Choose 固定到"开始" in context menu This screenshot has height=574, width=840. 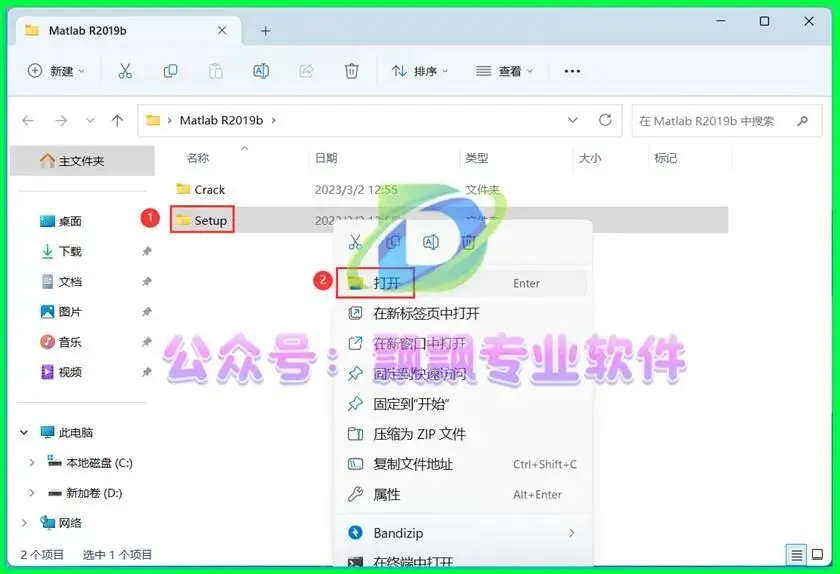(462, 404)
